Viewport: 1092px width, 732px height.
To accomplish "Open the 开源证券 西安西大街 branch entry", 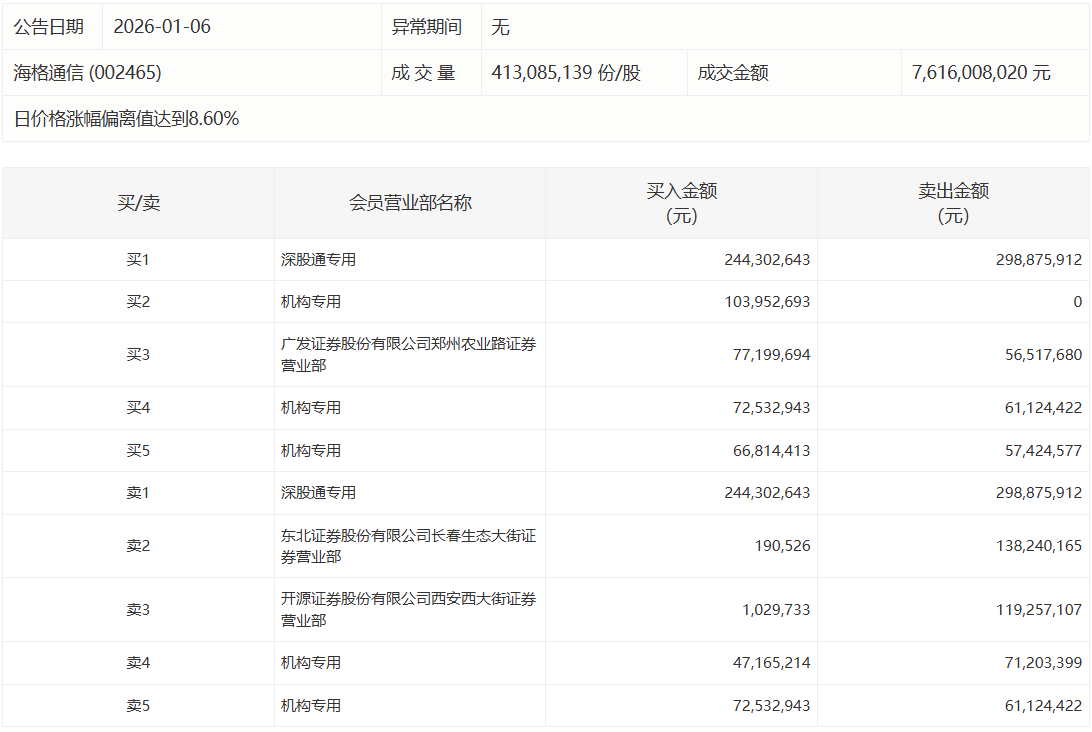I will [408, 610].
